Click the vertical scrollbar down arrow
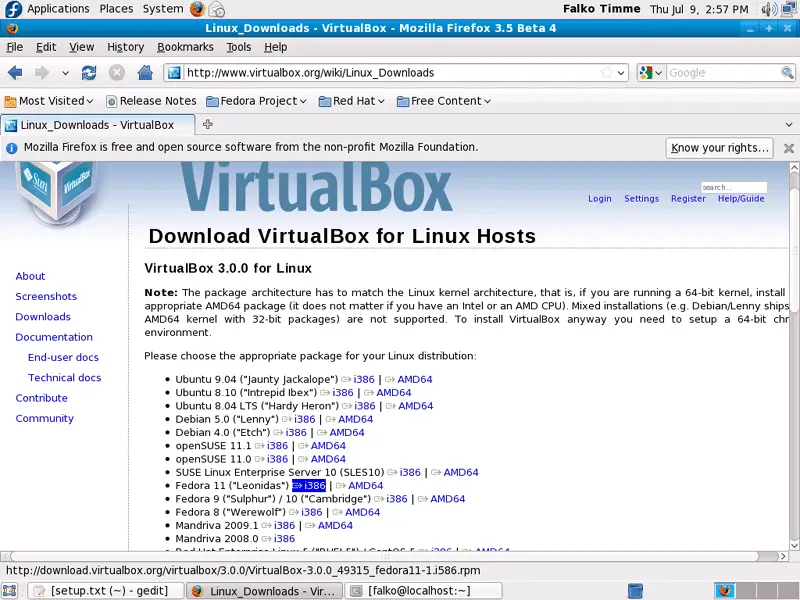The image size is (800, 600). pyautogui.click(x=794, y=545)
